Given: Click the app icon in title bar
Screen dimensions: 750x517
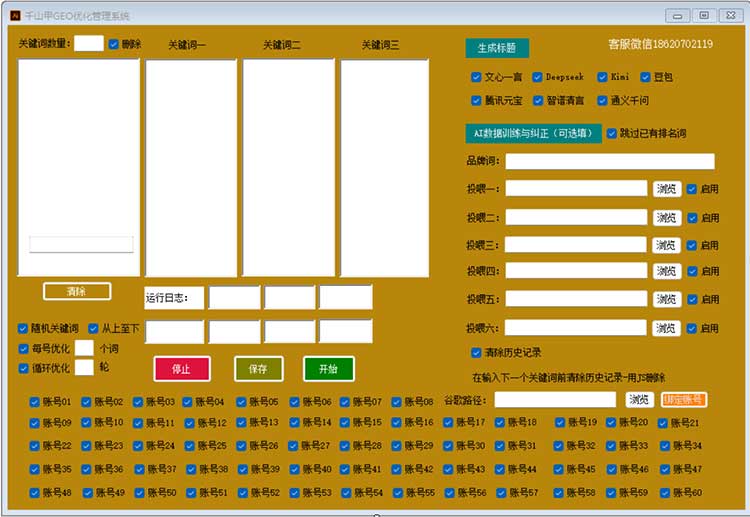Looking at the screenshot, I should click(15, 16).
